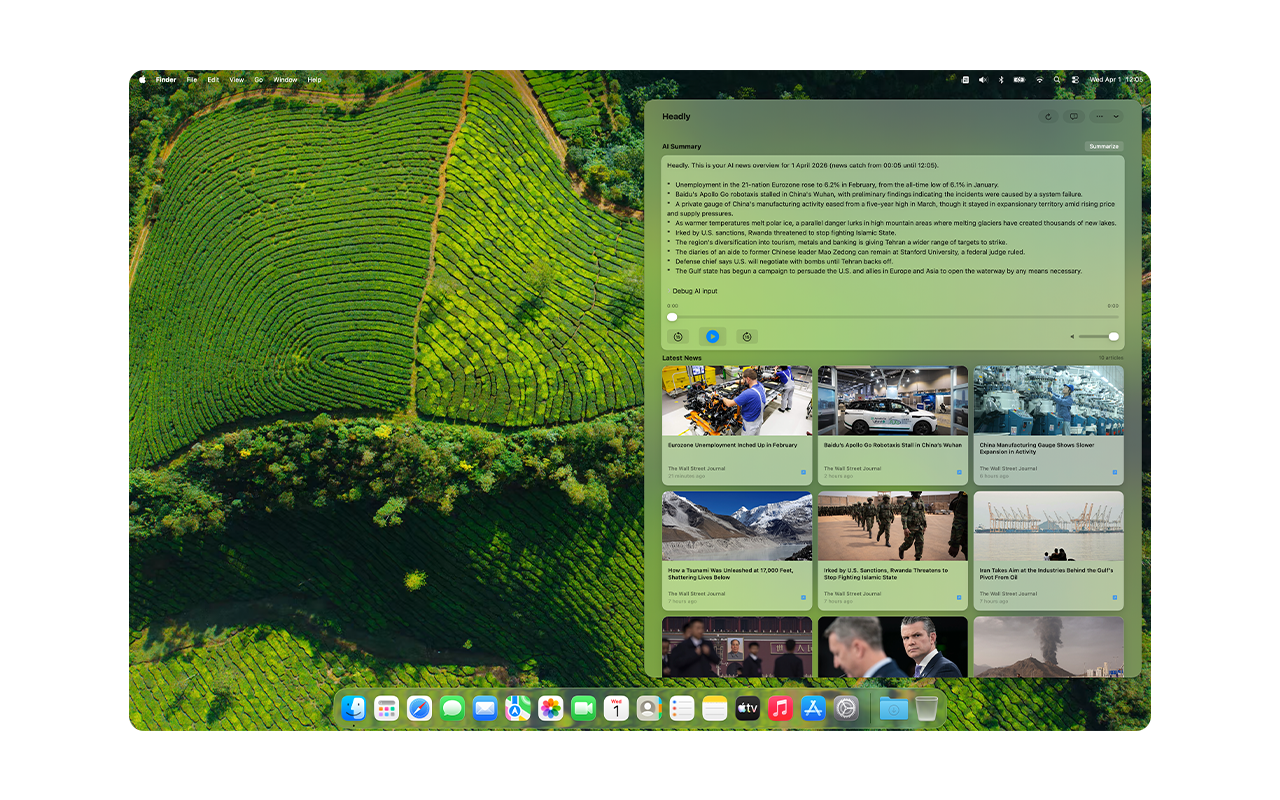The width and height of the screenshot is (1280, 800).
Task: Open the Go menu
Action: click(x=258, y=79)
